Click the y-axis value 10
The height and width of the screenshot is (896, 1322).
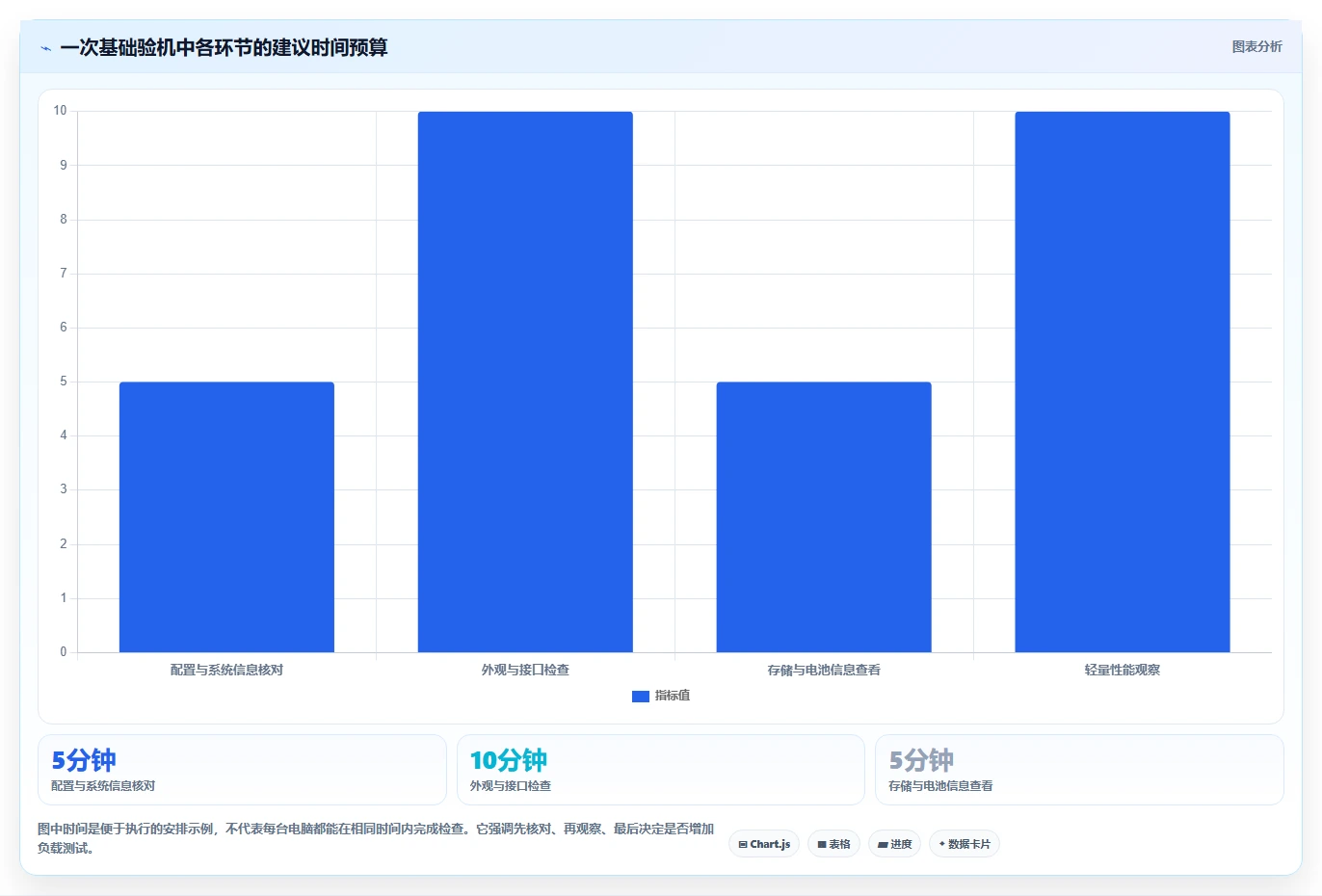coord(60,111)
